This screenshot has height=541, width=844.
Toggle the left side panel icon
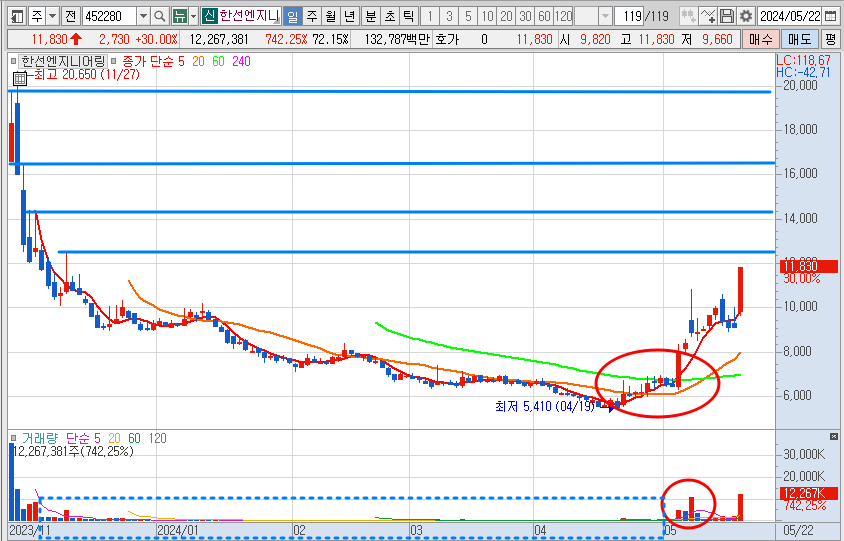coord(18,16)
